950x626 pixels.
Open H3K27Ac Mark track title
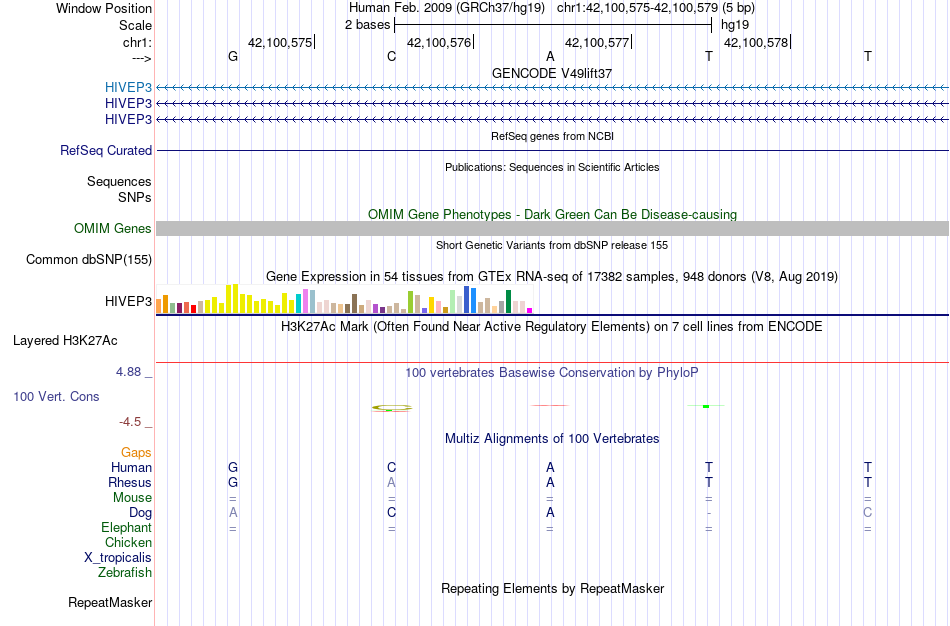pos(552,327)
